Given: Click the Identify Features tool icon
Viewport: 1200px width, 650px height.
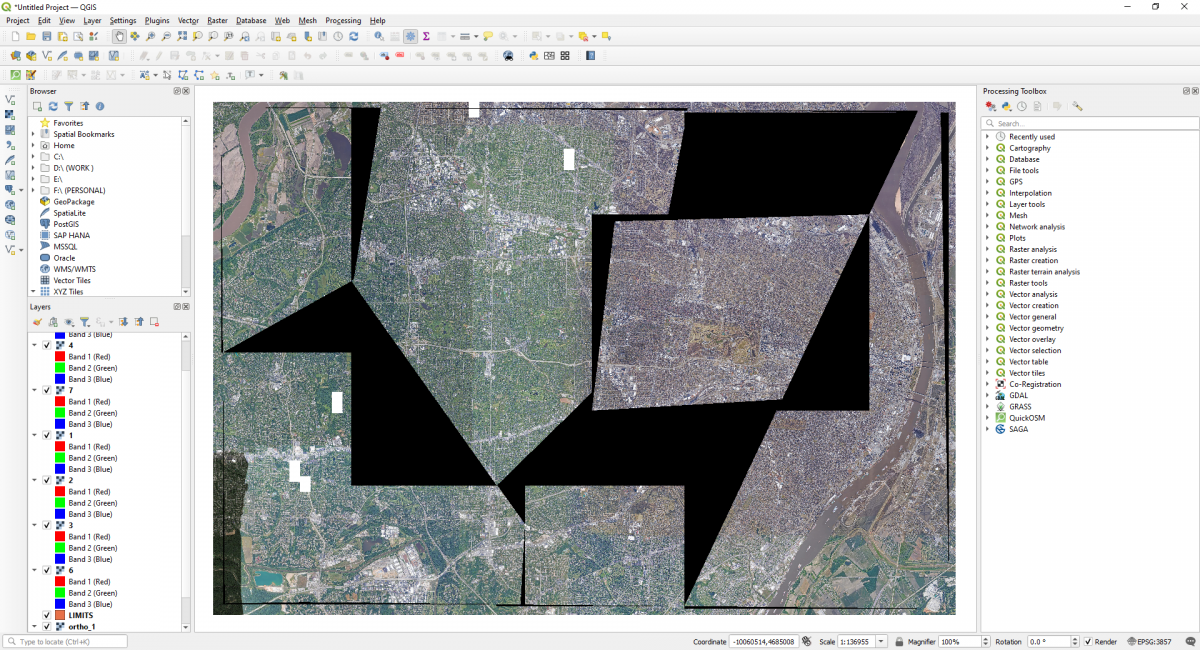Looking at the screenshot, I should 380,36.
